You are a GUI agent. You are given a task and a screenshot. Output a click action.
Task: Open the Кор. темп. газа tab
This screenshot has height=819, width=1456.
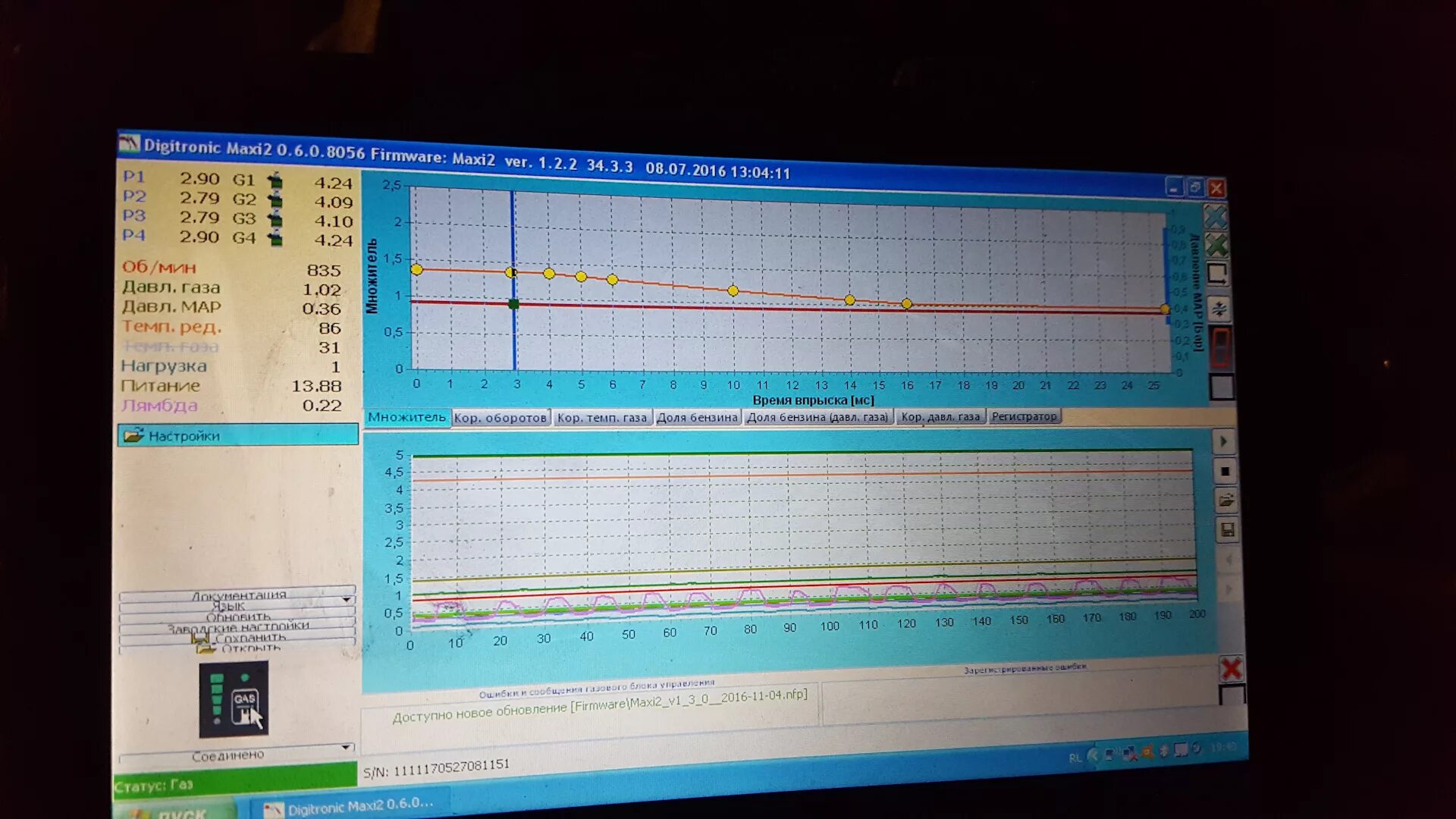[x=602, y=418]
